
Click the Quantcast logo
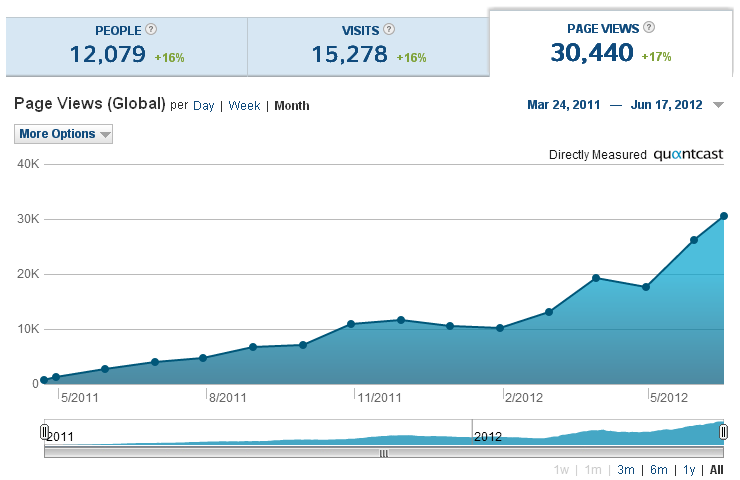(688, 155)
